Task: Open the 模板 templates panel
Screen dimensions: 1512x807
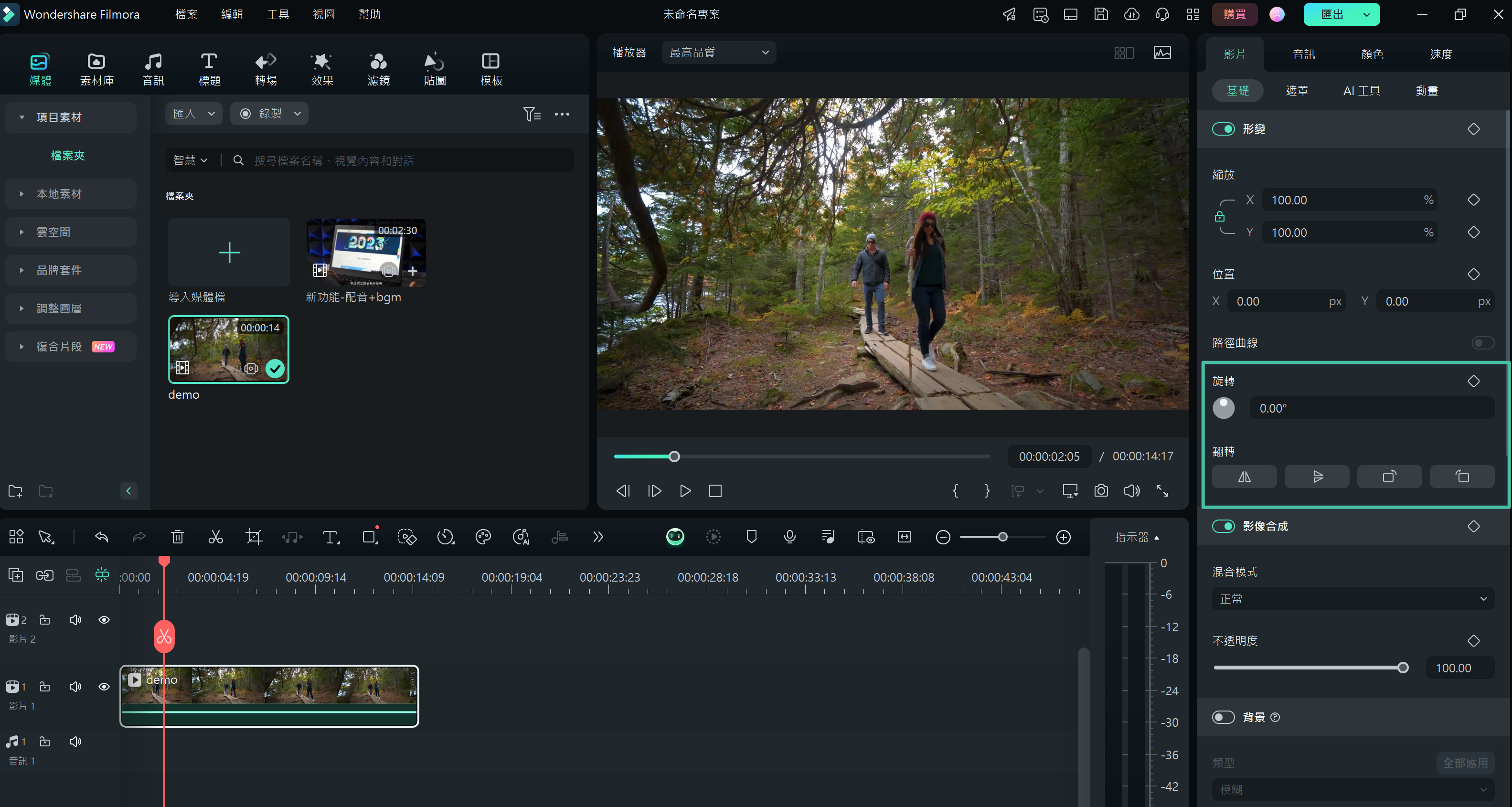Action: click(491, 69)
